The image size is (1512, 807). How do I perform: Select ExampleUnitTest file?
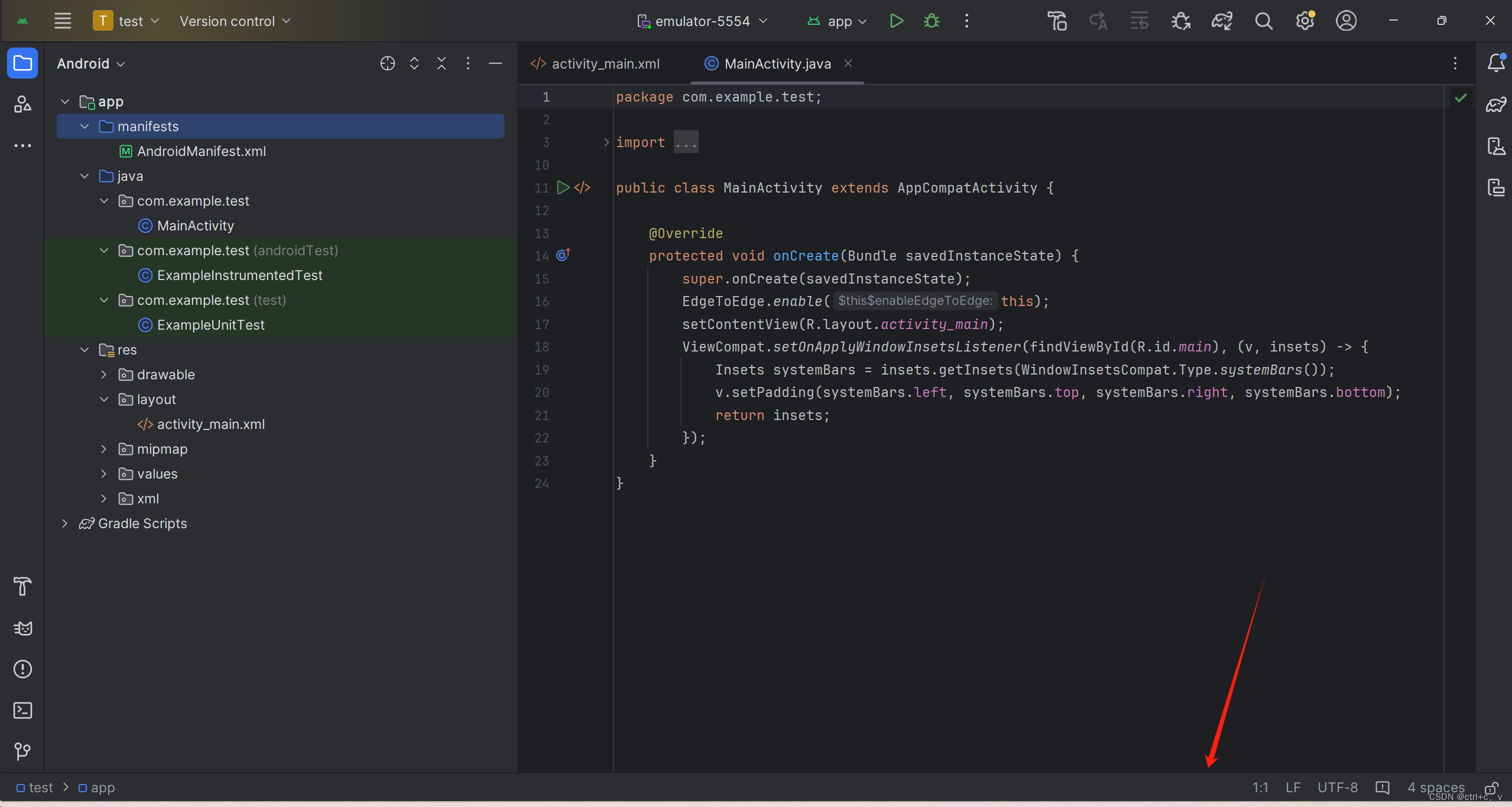pyautogui.click(x=201, y=325)
